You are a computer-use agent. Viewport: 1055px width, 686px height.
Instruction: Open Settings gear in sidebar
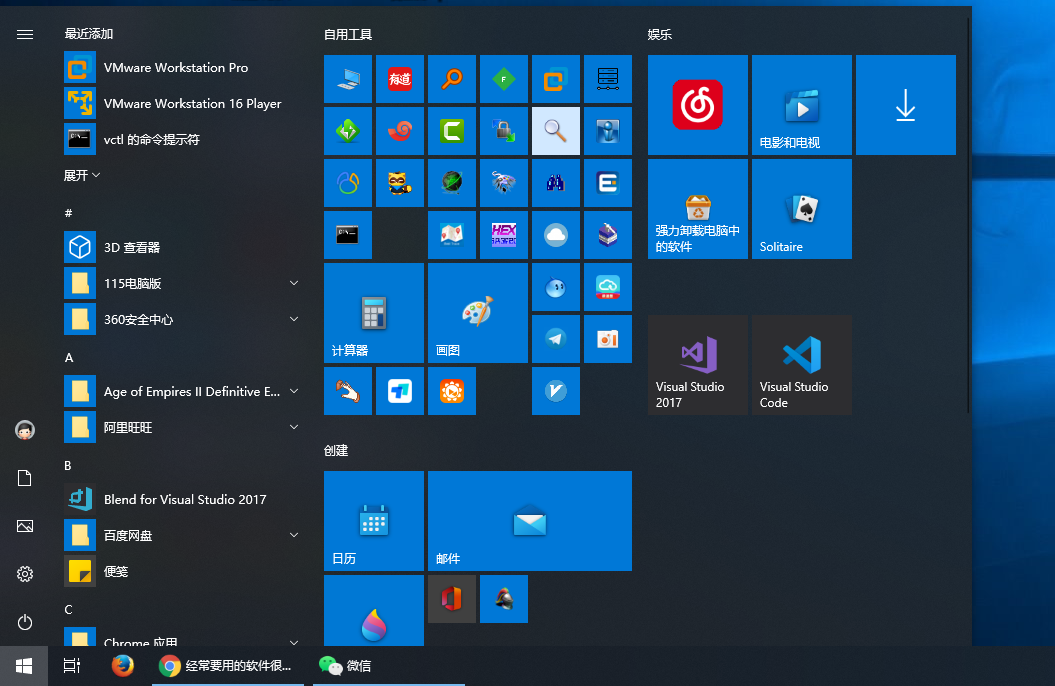pyautogui.click(x=25, y=574)
